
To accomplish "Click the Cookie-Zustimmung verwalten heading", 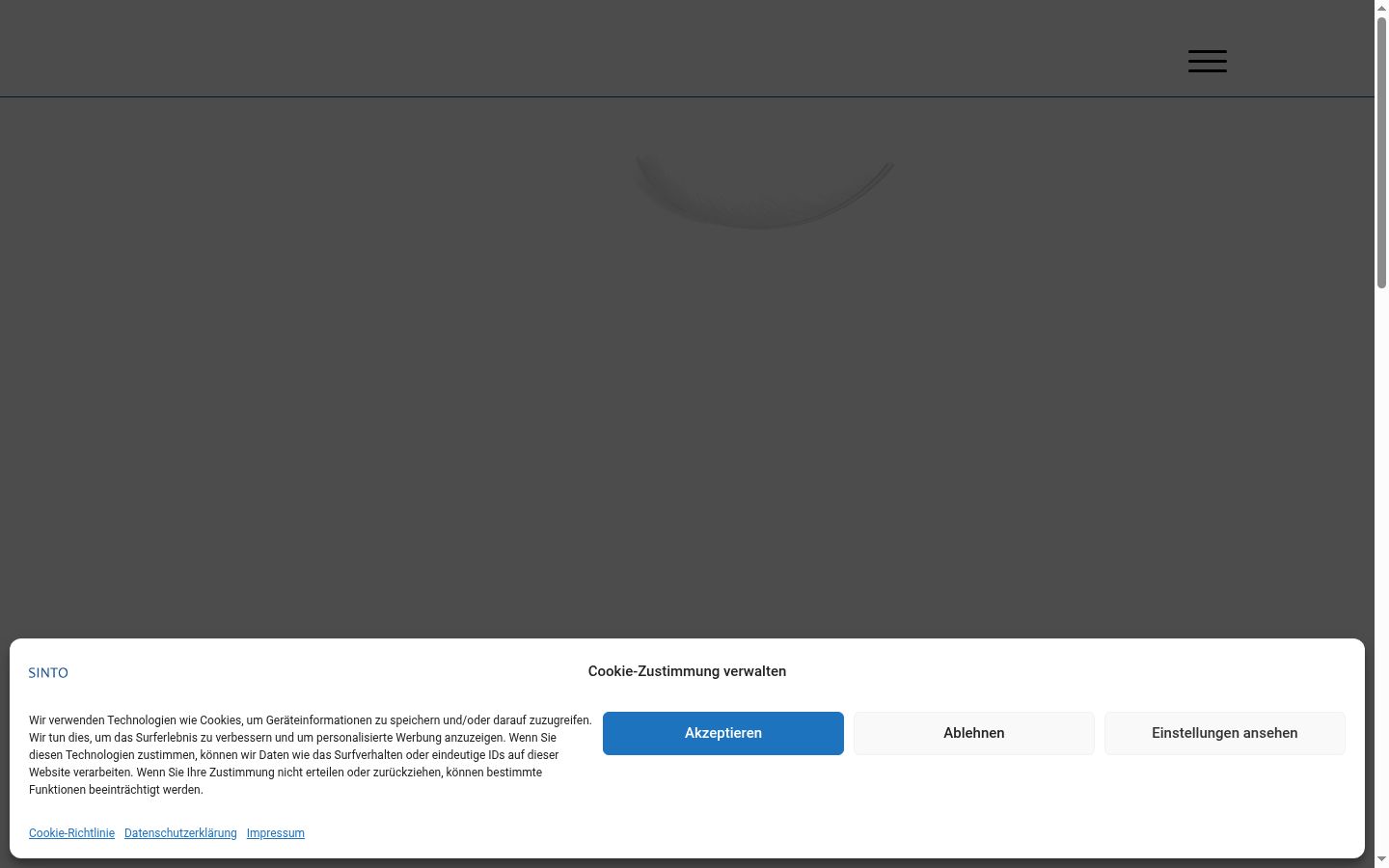I will (687, 671).
